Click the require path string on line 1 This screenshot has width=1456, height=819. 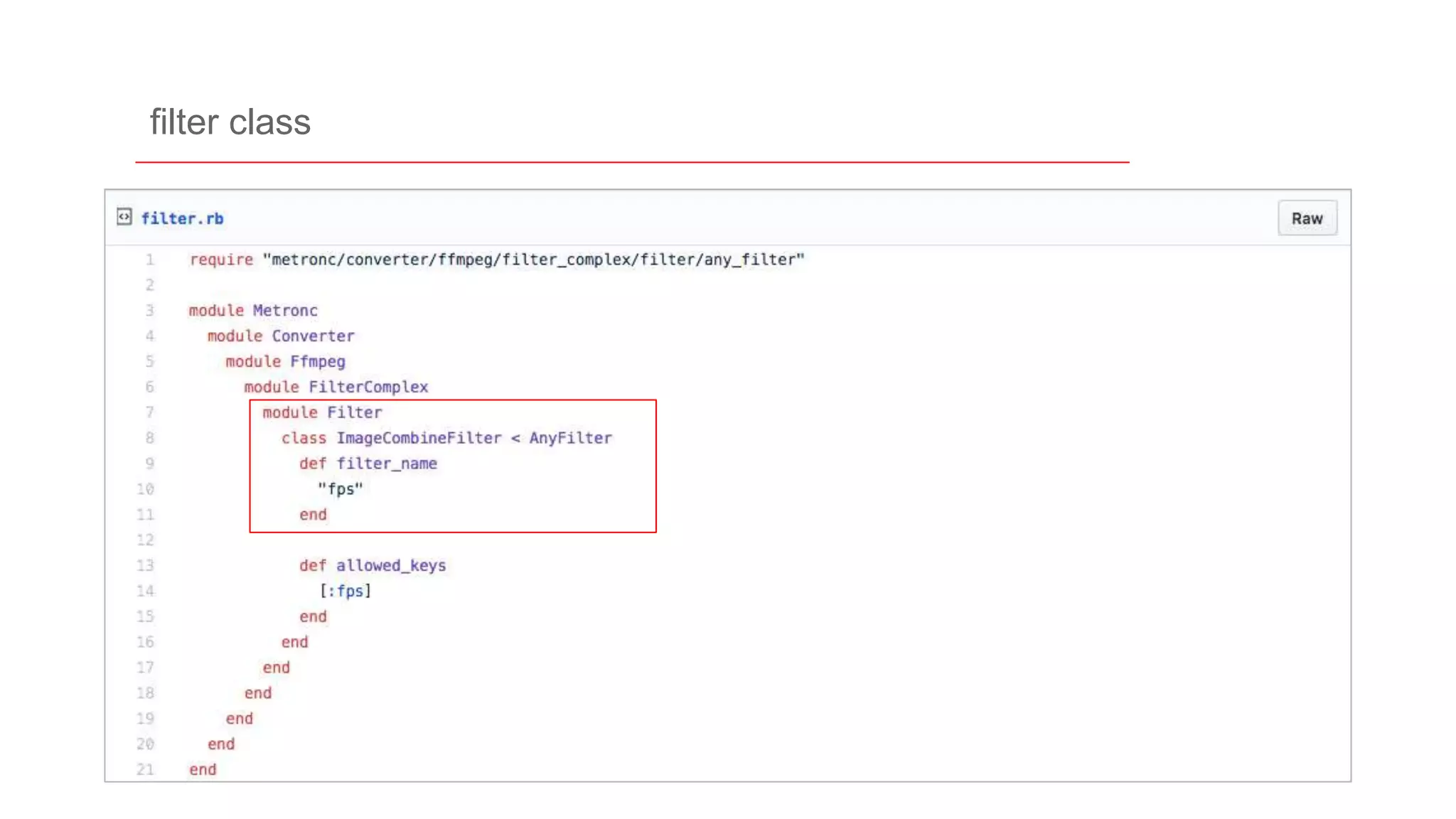(533, 259)
